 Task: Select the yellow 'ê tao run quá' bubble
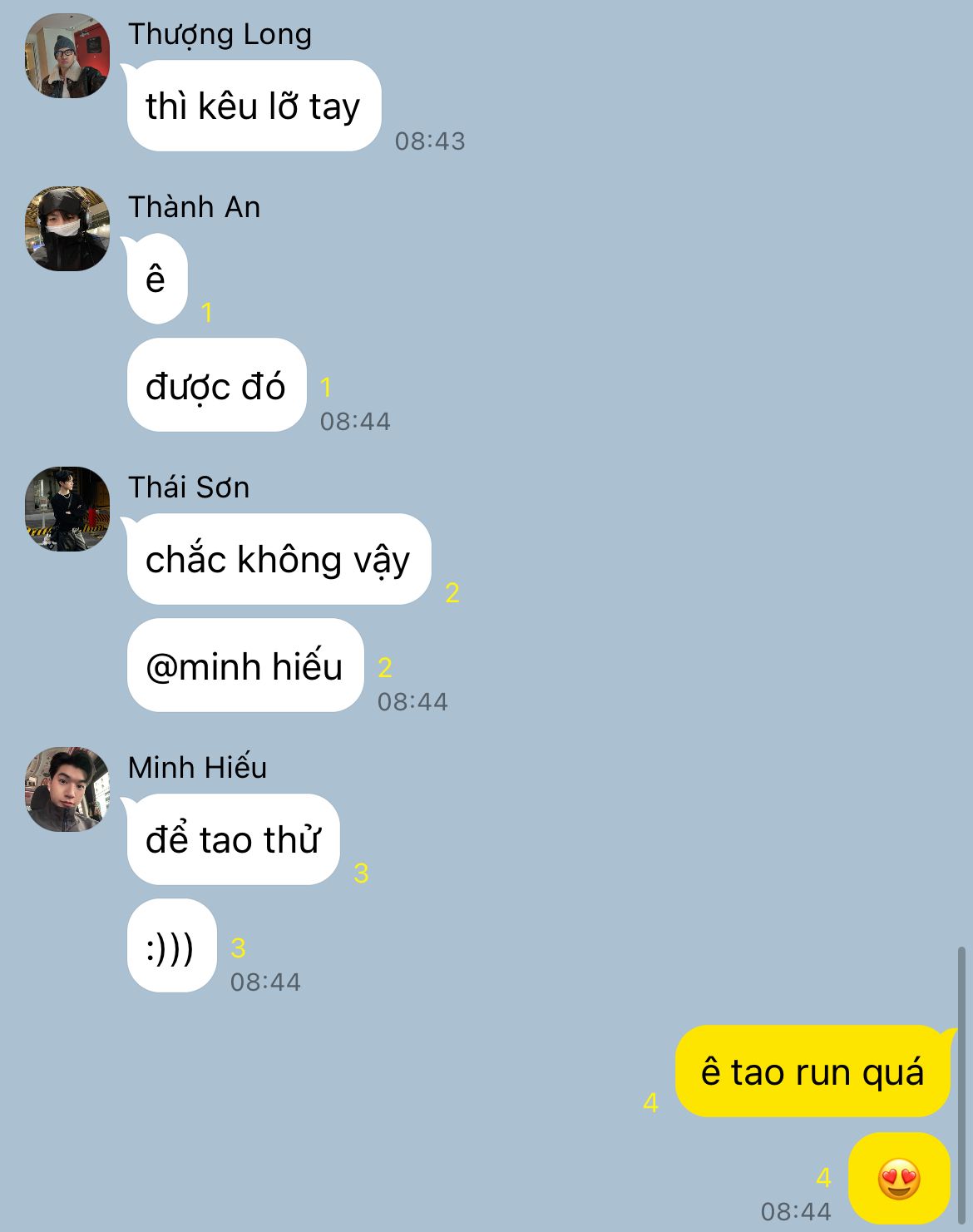click(x=812, y=1071)
